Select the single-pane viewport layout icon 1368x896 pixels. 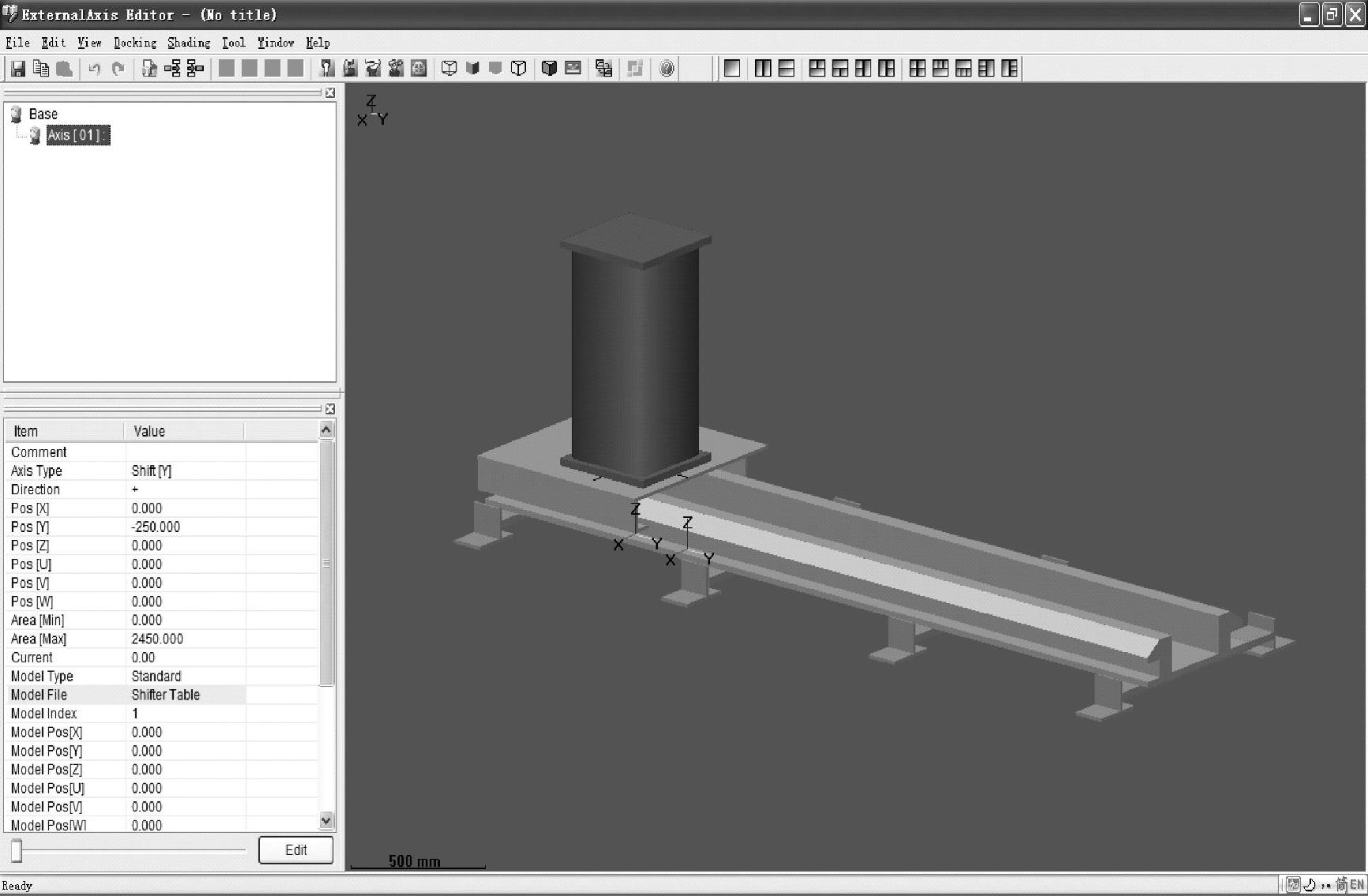pyautogui.click(x=732, y=69)
